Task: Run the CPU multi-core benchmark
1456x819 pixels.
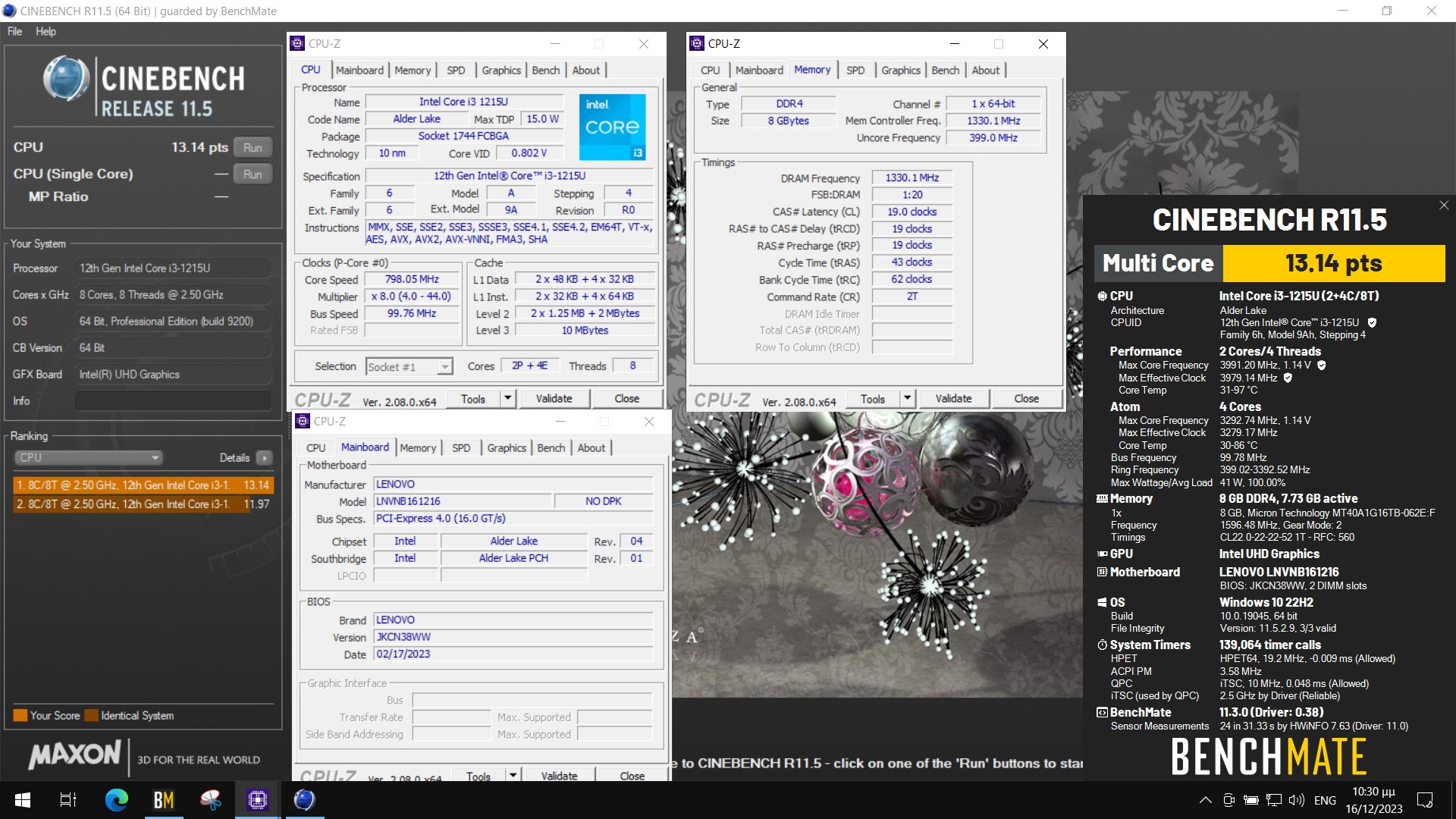Action: (253, 147)
